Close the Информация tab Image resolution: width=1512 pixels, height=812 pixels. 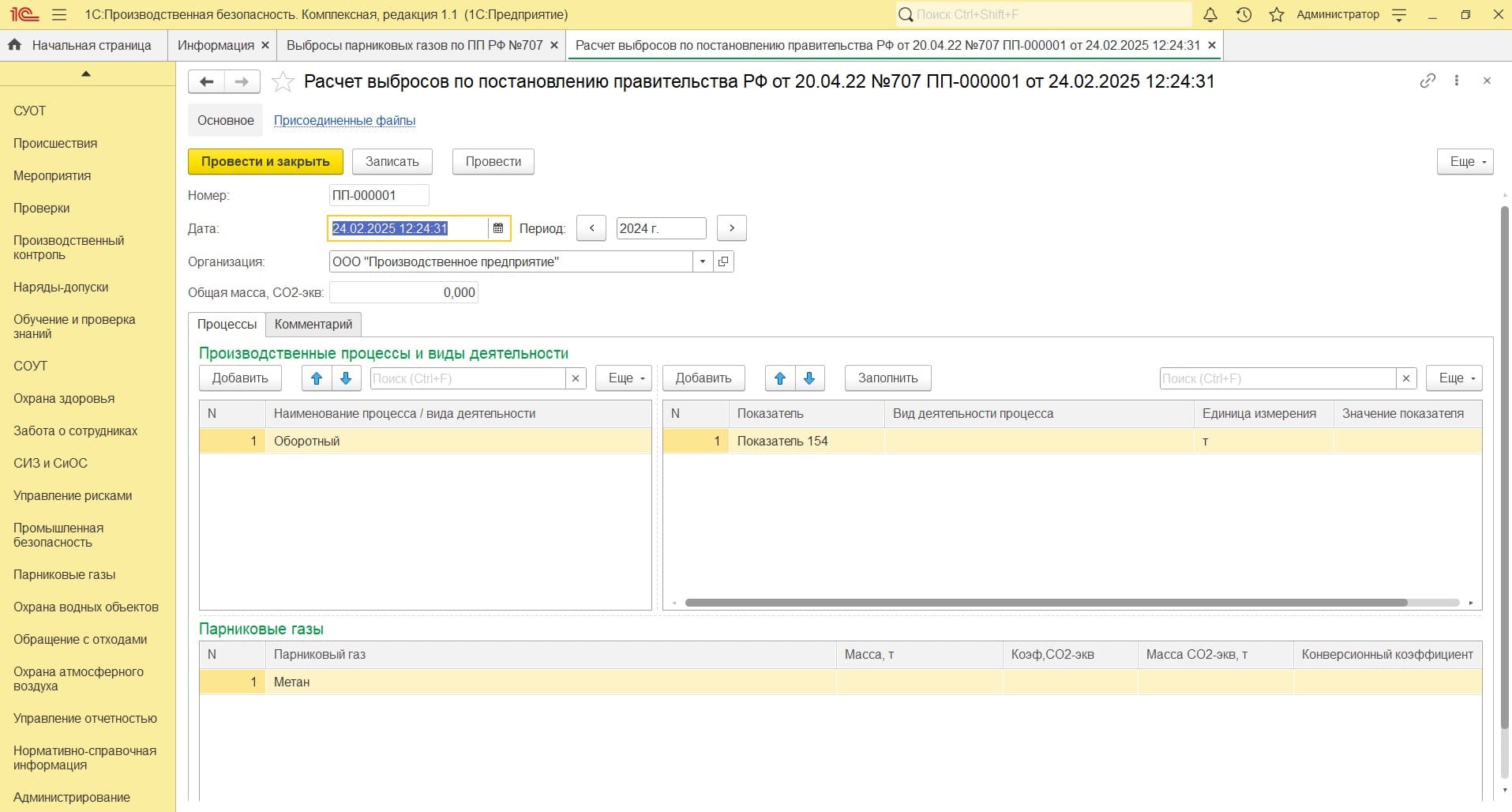click(265, 45)
